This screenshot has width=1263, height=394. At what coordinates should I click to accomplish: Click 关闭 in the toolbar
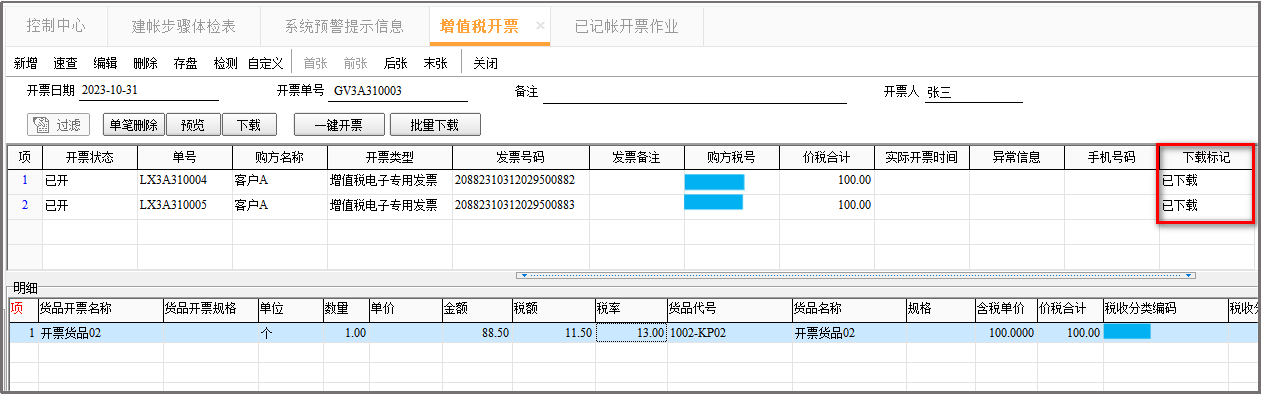click(485, 63)
